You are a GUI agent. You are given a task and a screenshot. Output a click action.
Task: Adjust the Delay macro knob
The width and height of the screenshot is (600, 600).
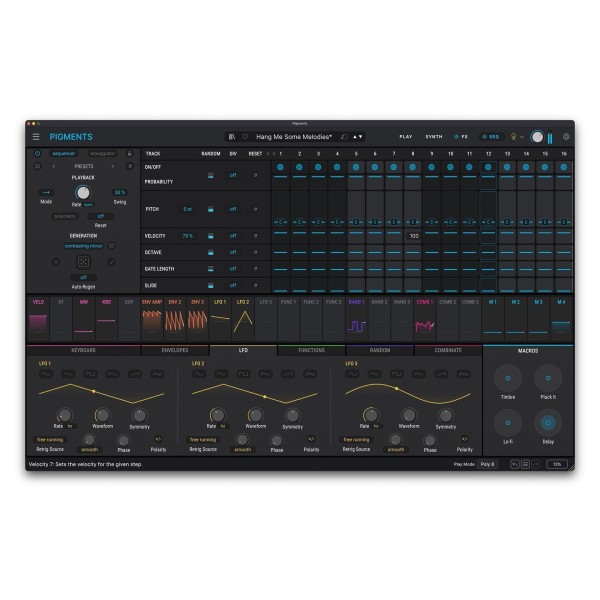tap(548, 422)
